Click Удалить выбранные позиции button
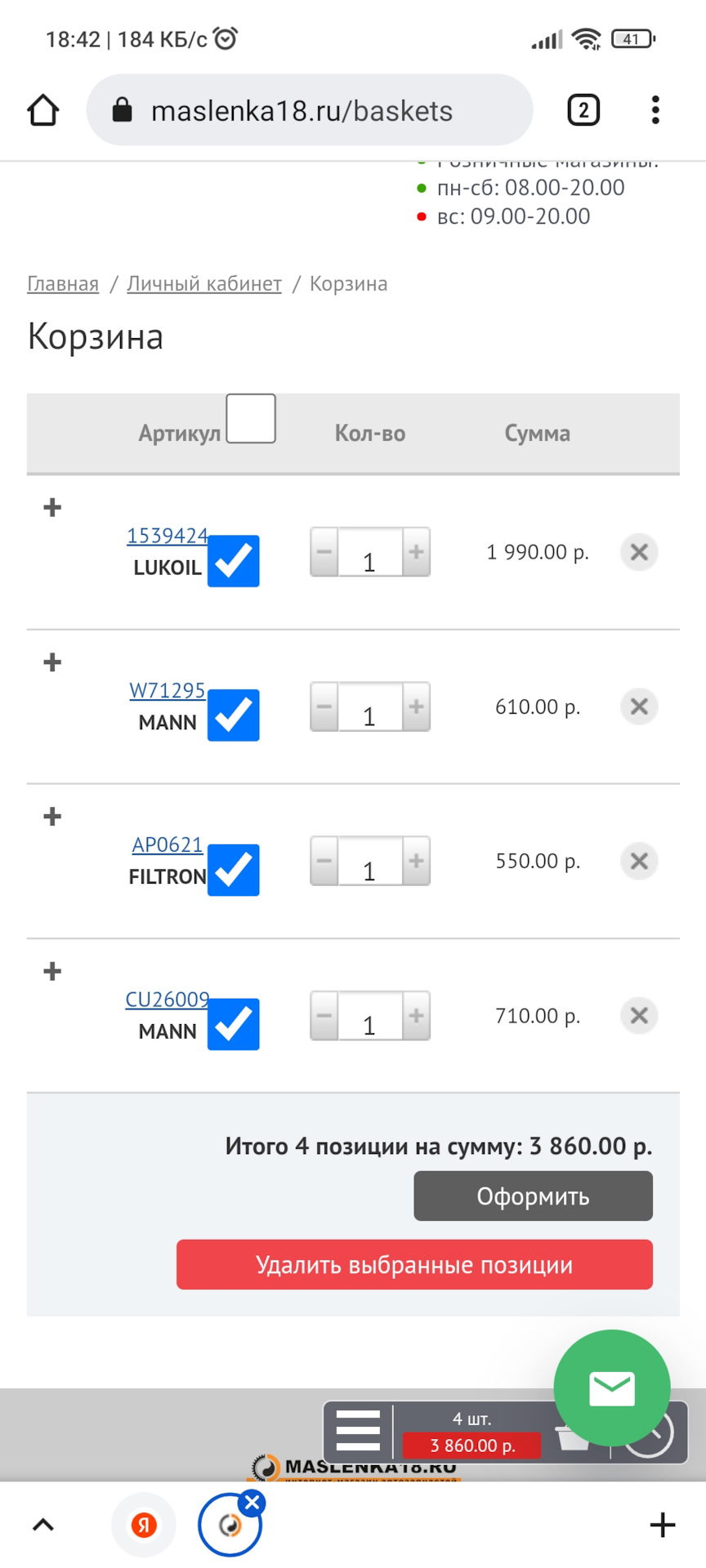 (414, 1265)
